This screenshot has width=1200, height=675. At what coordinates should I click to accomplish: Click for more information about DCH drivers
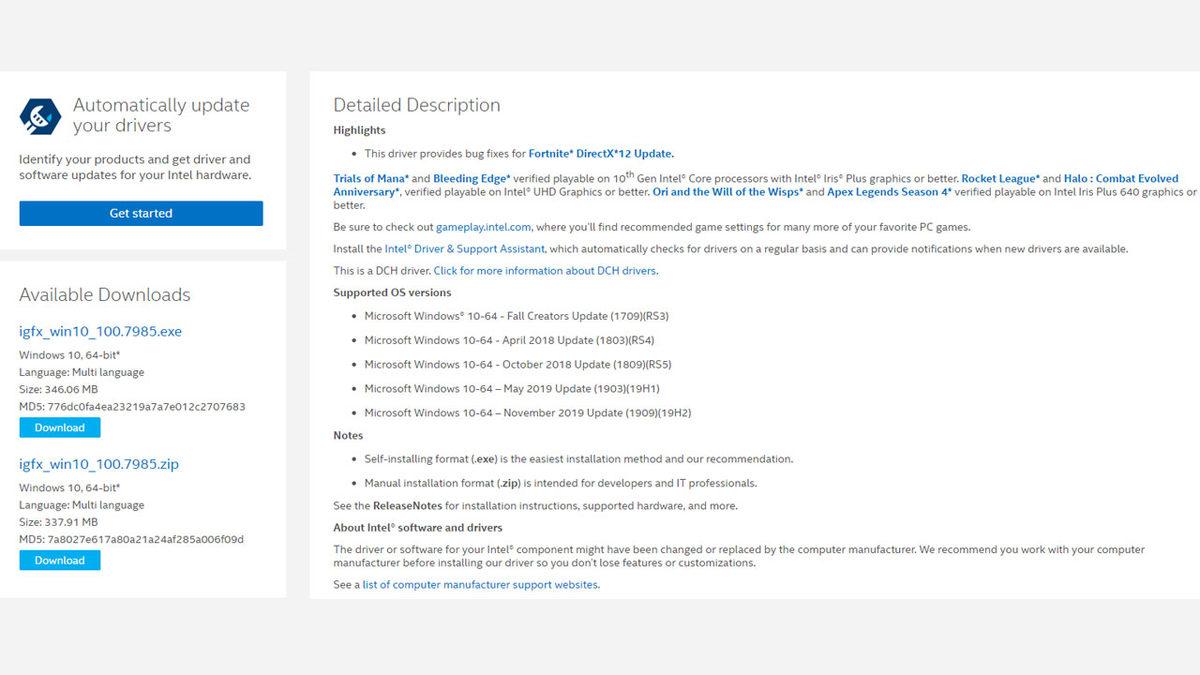(x=545, y=271)
